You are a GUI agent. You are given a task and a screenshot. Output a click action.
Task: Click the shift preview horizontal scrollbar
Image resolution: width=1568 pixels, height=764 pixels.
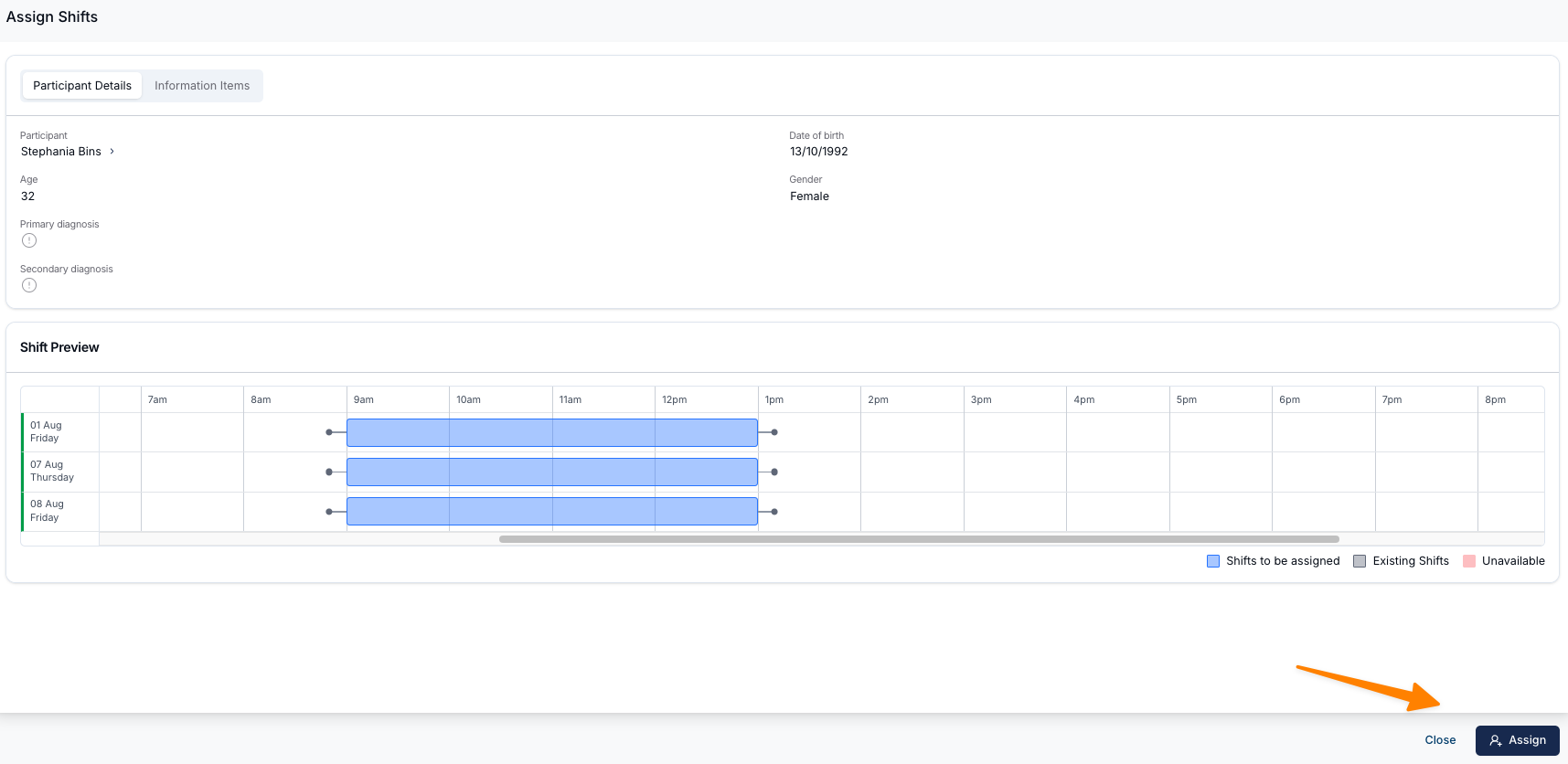tap(918, 539)
